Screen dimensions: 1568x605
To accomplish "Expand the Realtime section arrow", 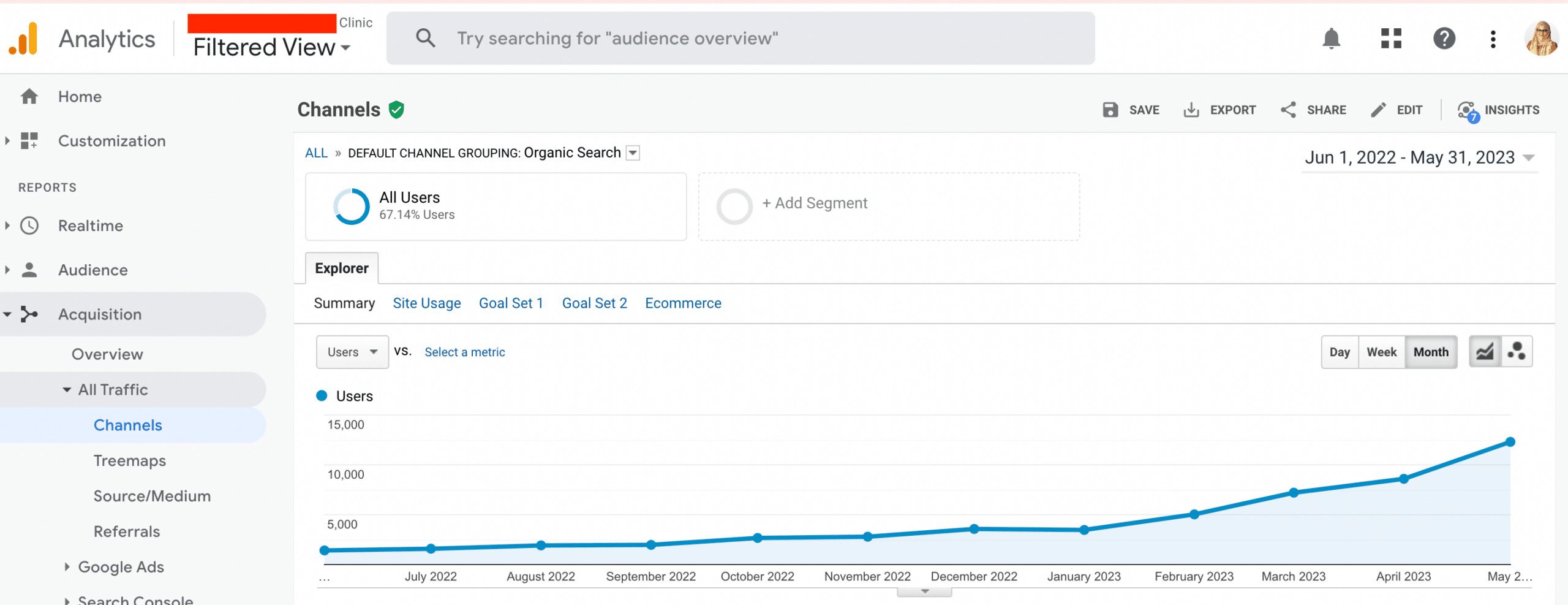I will (x=7, y=226).
